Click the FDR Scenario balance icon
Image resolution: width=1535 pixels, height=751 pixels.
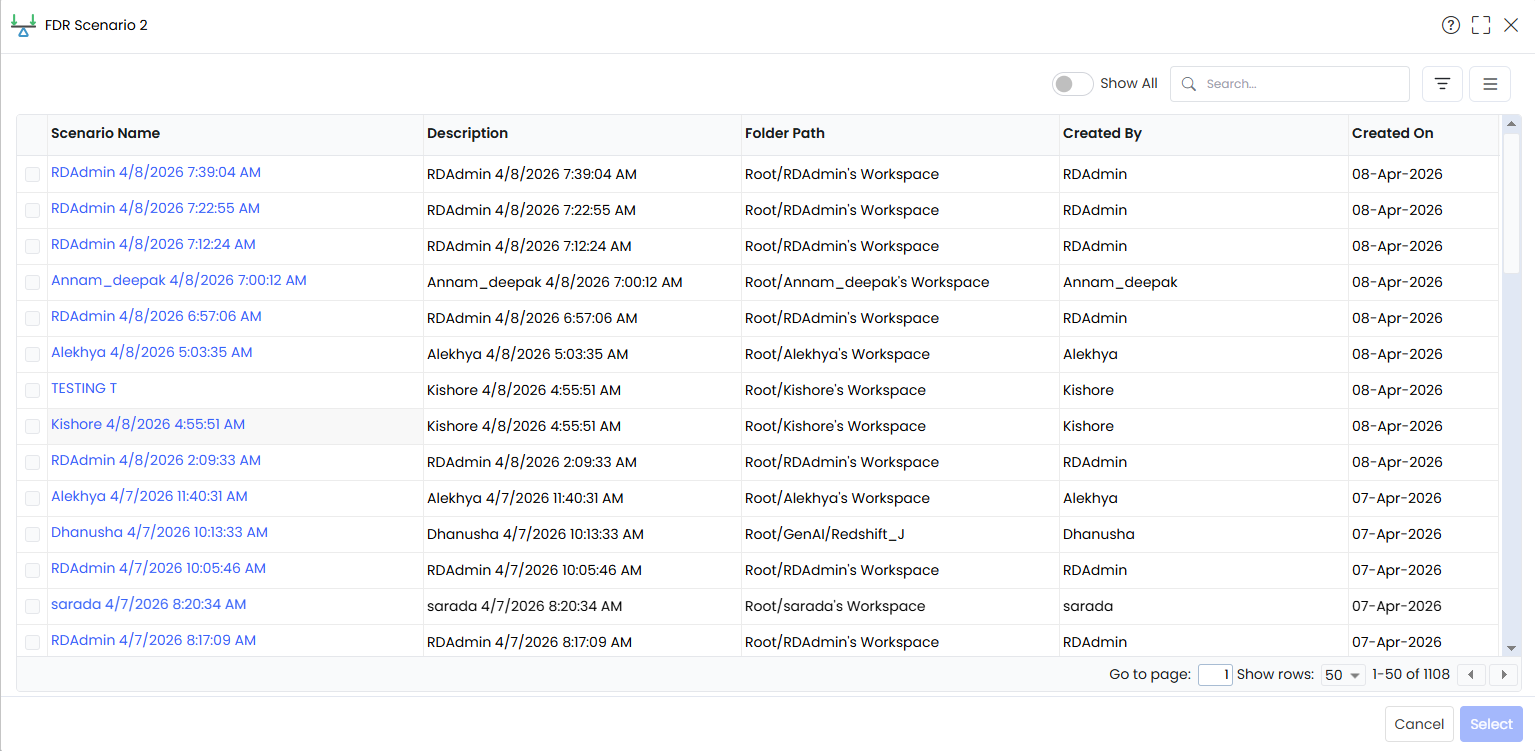[x=23, y=26]
